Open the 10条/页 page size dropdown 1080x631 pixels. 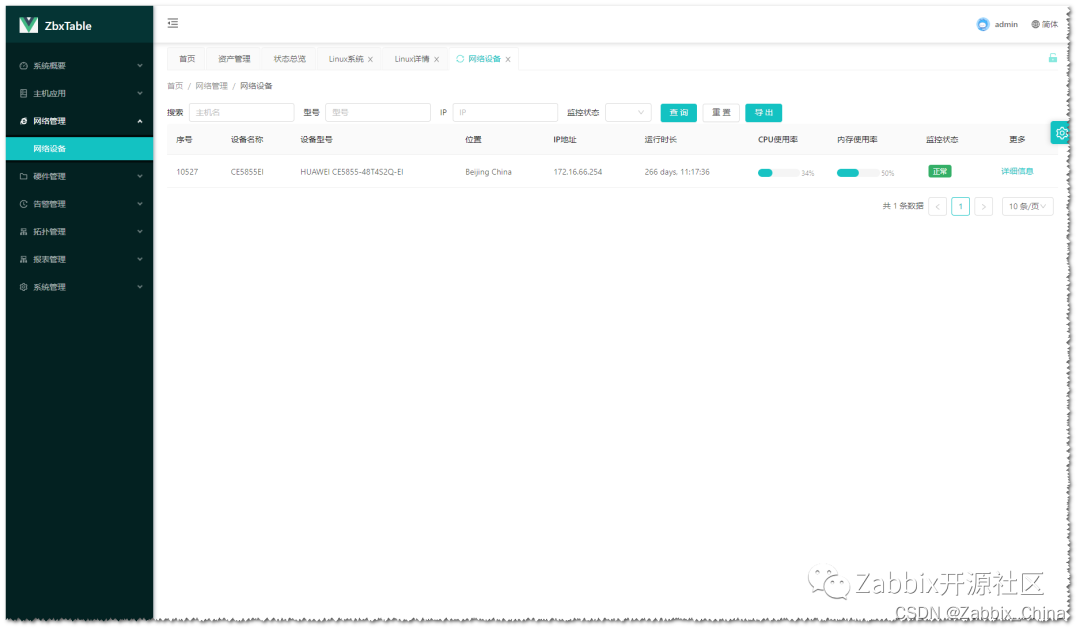[1027, 205]
